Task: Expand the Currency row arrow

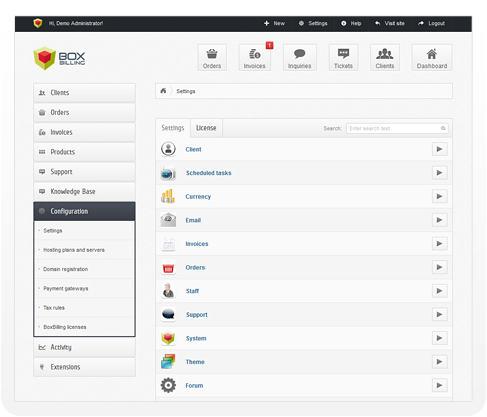Action: 440,196
